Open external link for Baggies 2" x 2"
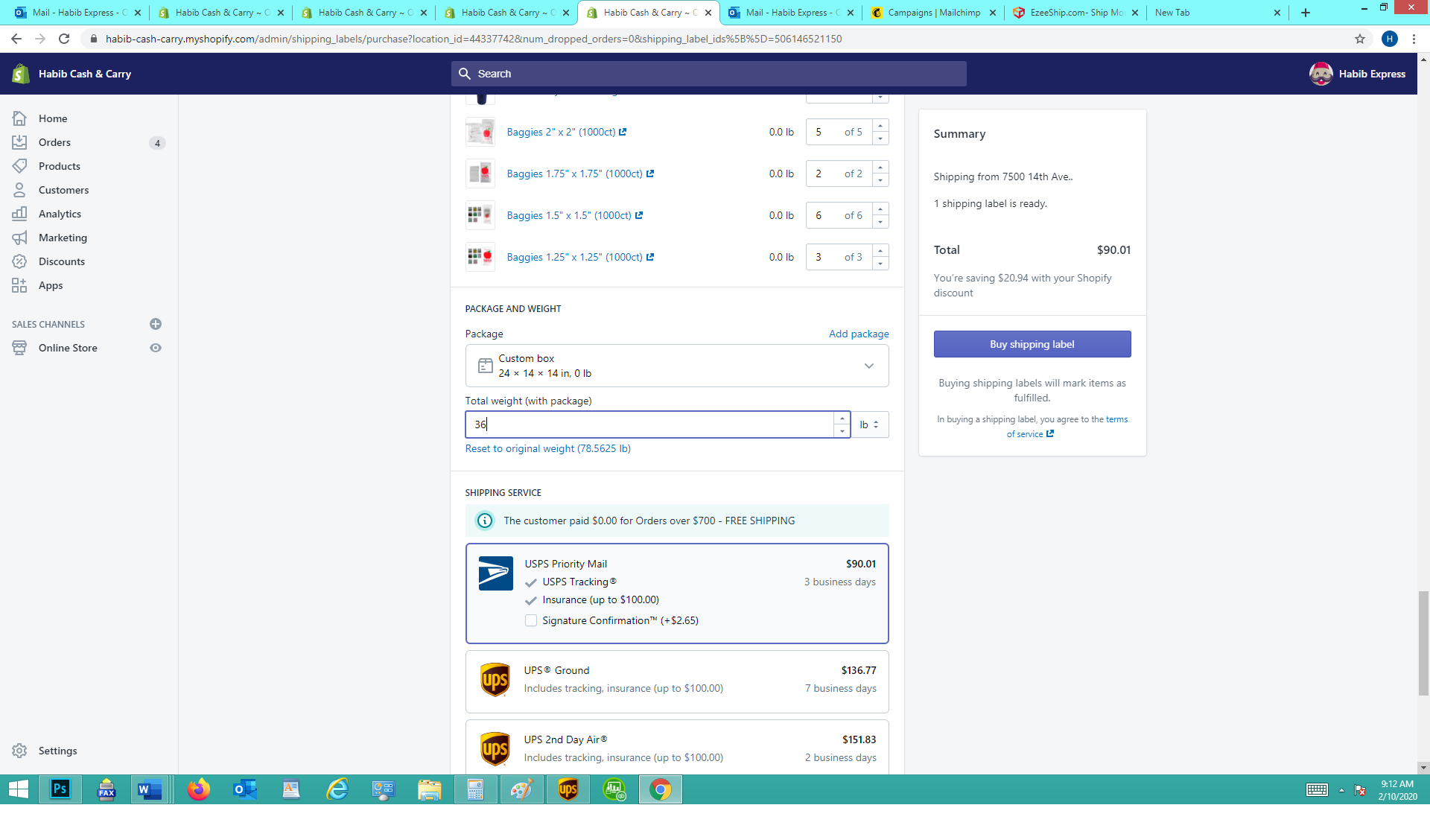 click(623, 132)
